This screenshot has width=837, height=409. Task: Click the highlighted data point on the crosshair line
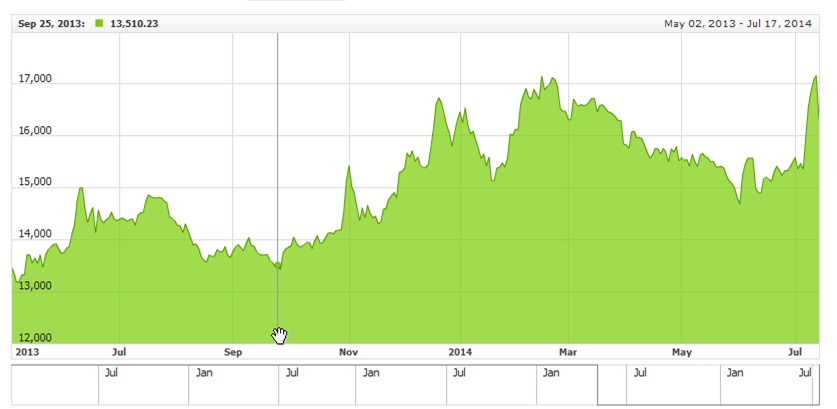(278, 265)
